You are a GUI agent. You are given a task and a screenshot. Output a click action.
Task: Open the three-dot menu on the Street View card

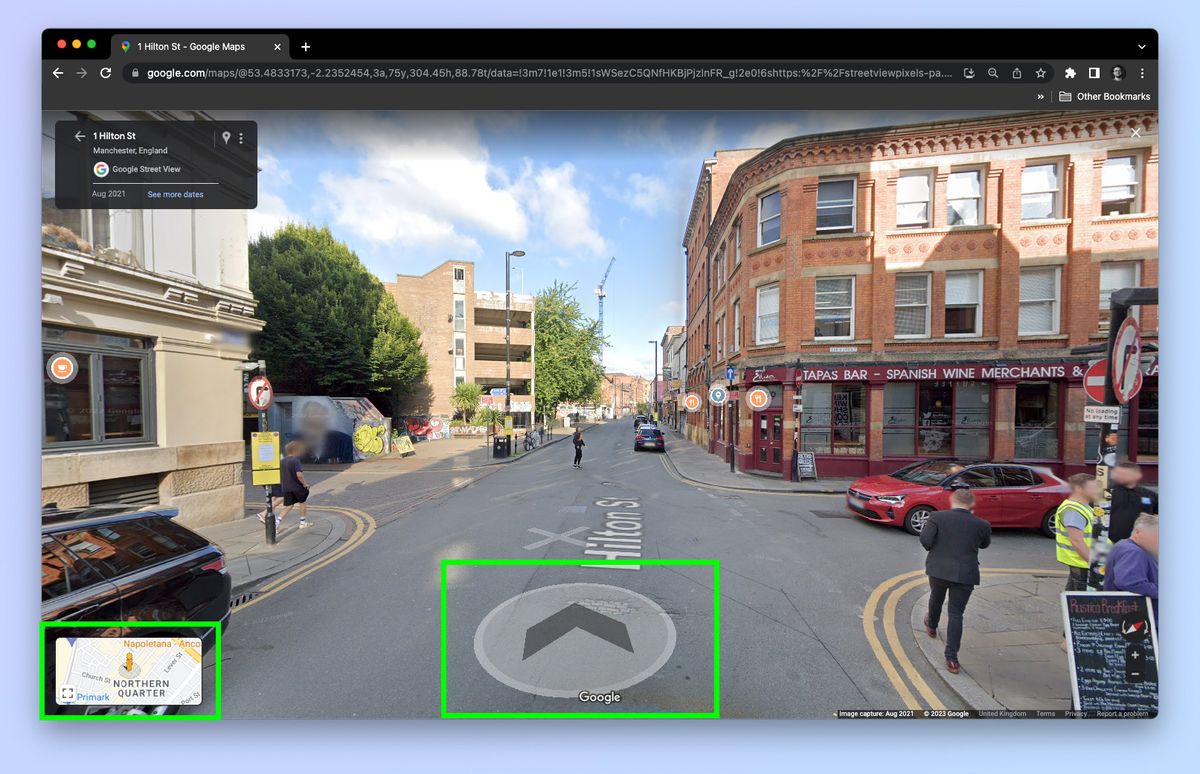241,137
